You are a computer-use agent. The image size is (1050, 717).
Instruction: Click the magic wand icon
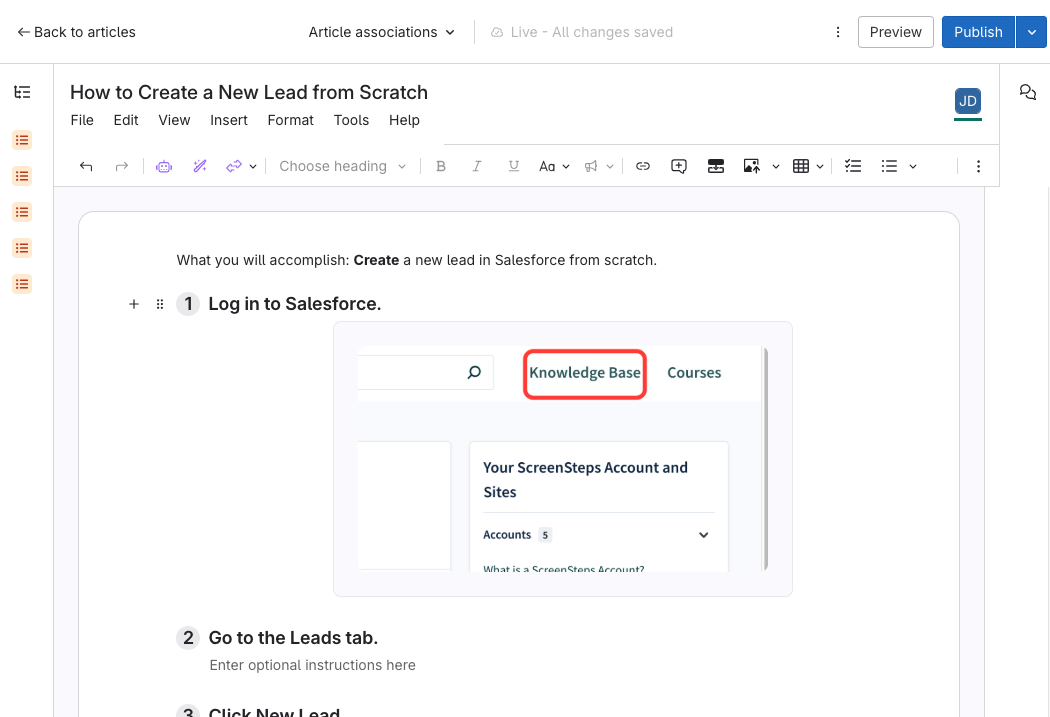coord(200,166)
